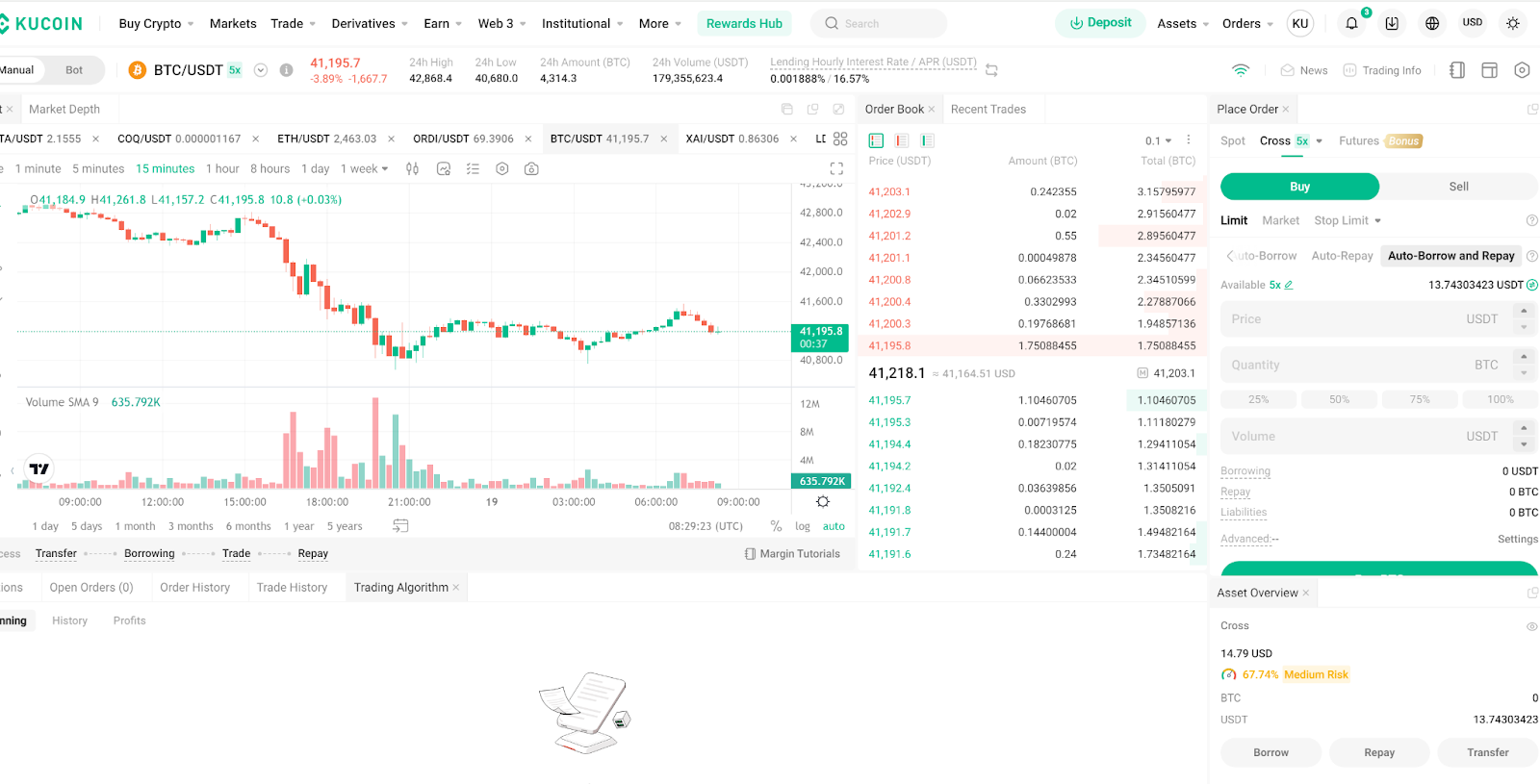Open the layout settings hexagon icon
The image size is (1540, 784).
tap(1522, 70)
